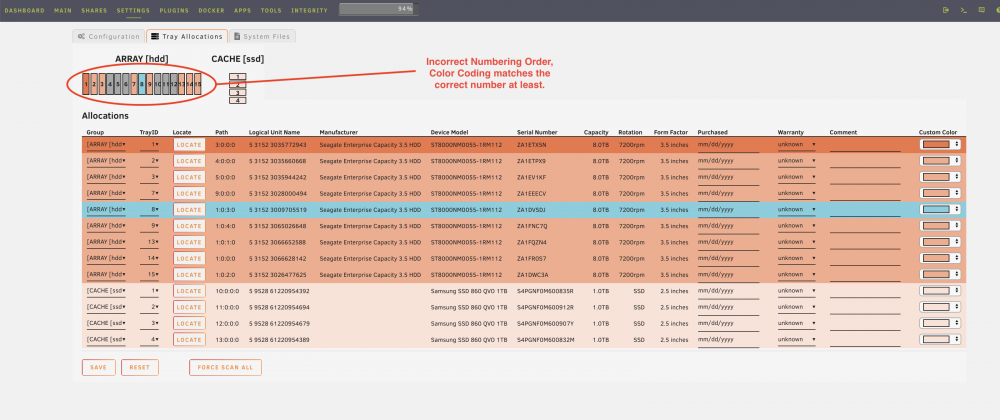Open Custom Color swatch for path 1:0:0:0 row
Viewport: 1000px width, 420px height.
tap(939, 258)
